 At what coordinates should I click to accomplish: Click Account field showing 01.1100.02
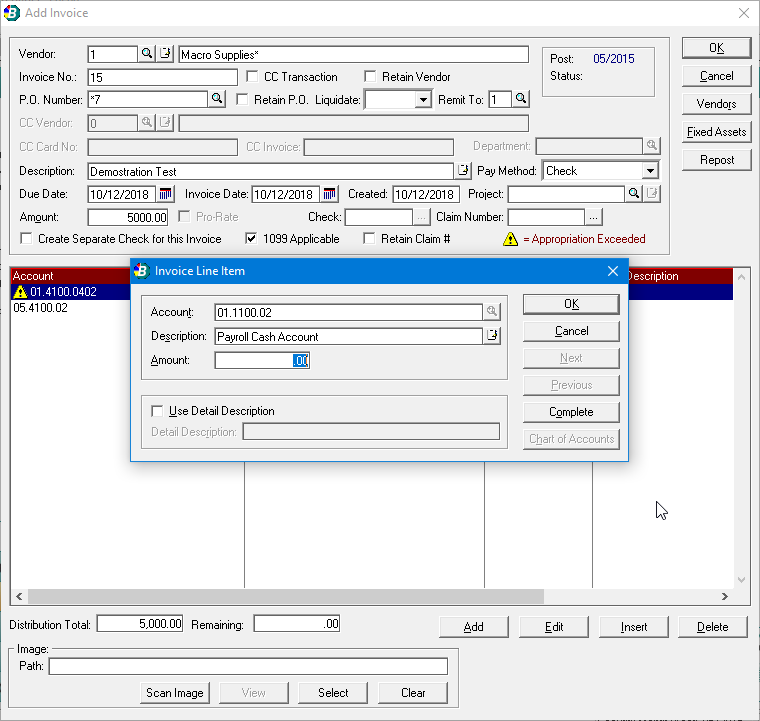tap(348, 313)
